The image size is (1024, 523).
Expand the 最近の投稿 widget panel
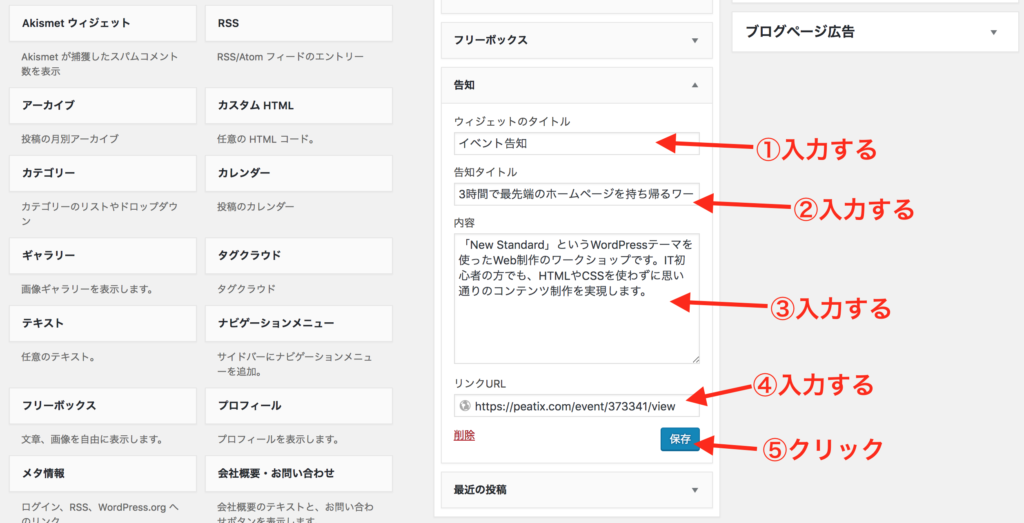coord(695,490)
